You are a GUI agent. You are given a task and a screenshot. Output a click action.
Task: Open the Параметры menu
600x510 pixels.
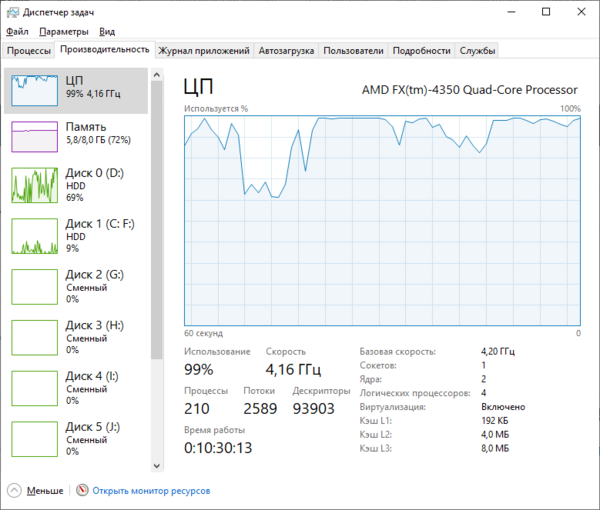pos(64,32)
